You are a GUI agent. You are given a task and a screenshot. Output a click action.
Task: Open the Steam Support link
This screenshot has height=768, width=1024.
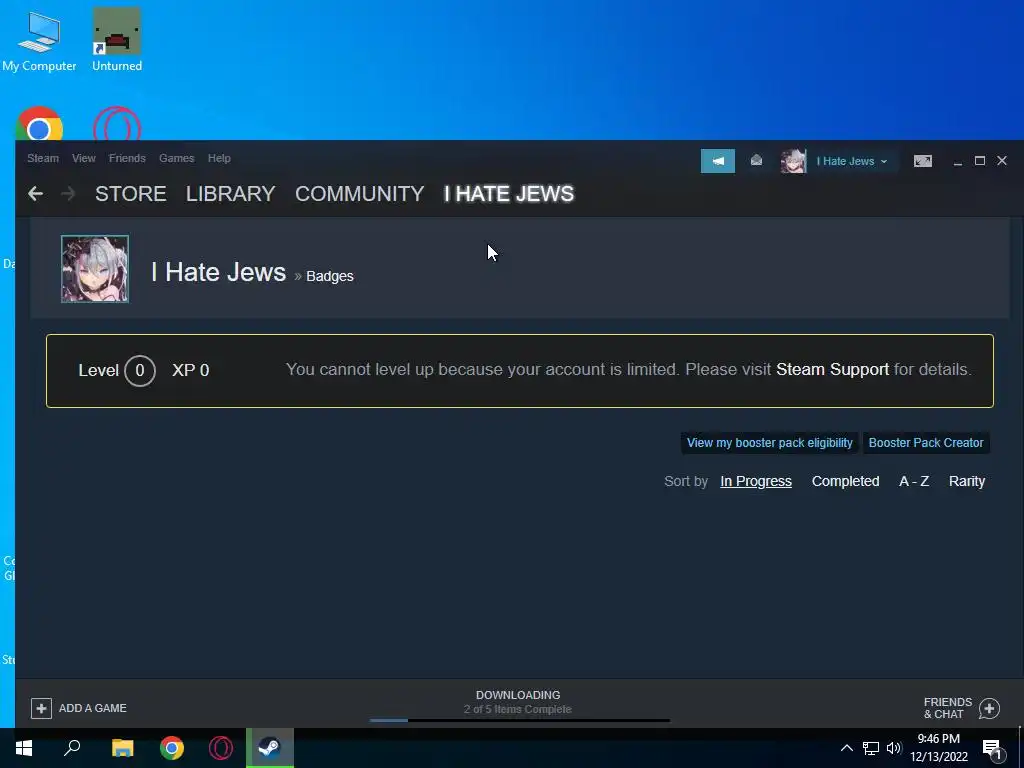832,370
